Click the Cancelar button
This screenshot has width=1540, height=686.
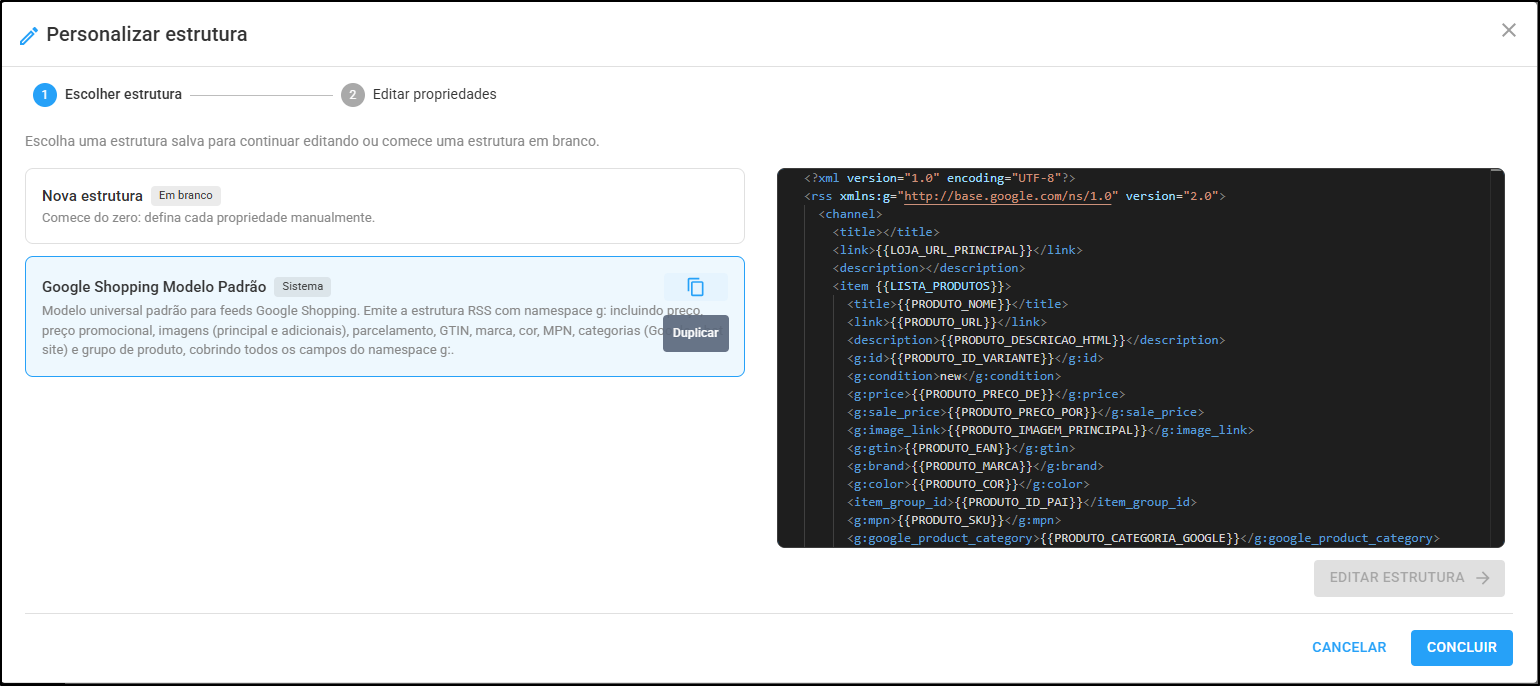1349,647
